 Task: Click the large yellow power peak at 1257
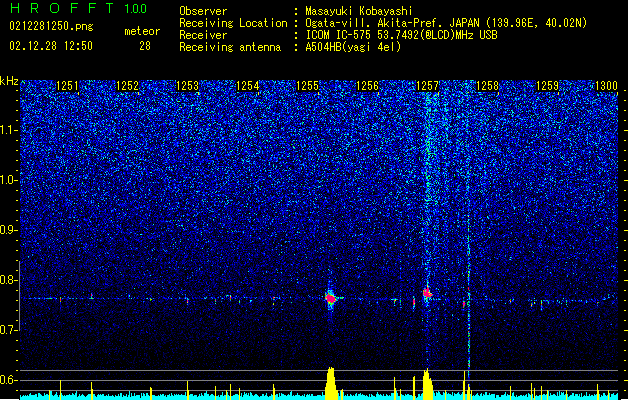427,384
